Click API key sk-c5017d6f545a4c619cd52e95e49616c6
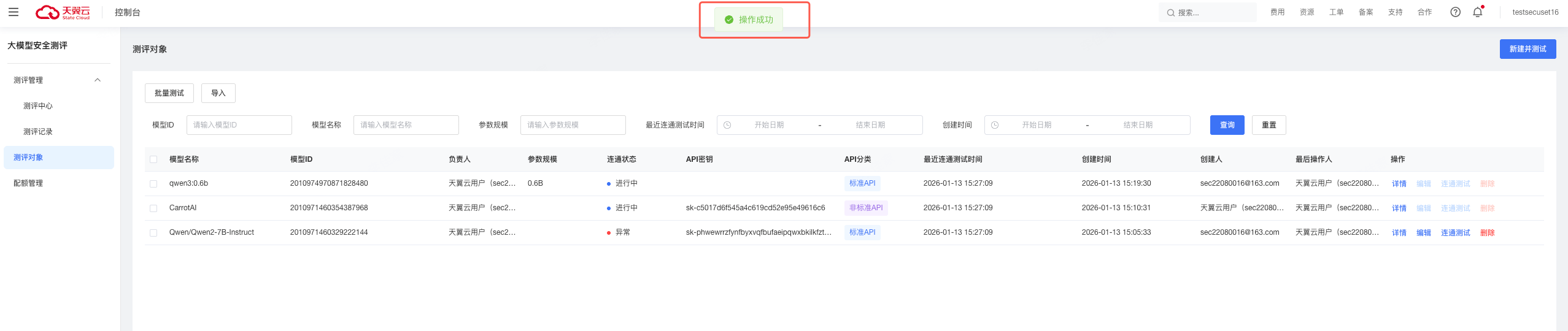1568x331 pixels. tap(755, 208)
